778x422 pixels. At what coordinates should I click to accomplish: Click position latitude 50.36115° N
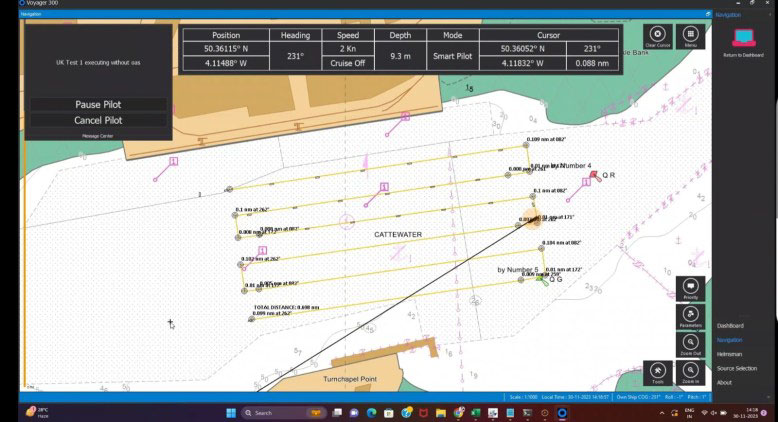point(226,49)
